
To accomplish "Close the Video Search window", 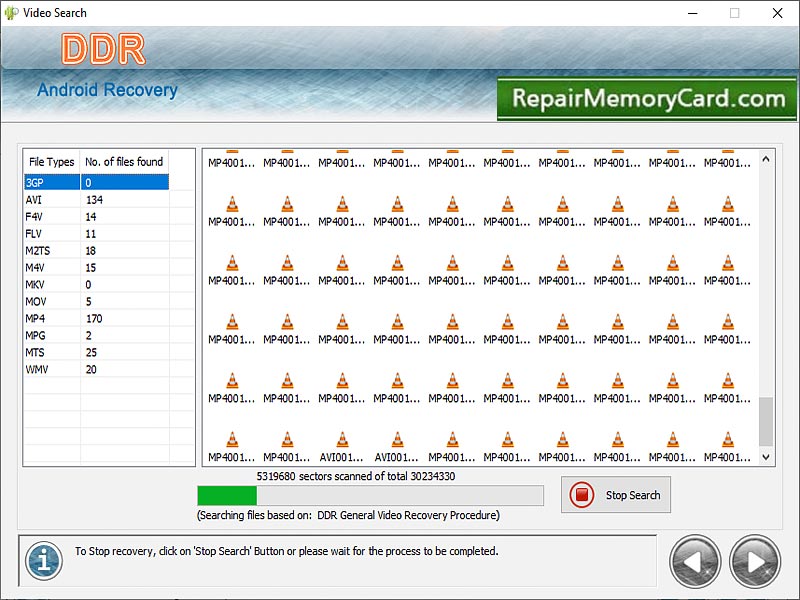I will (777, 13).
